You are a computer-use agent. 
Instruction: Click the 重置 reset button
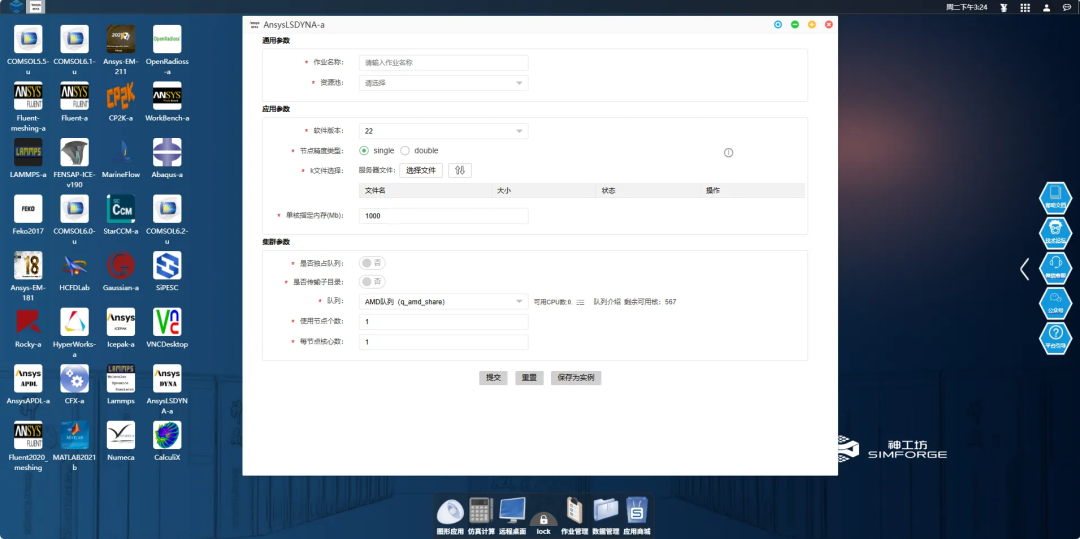529,378
